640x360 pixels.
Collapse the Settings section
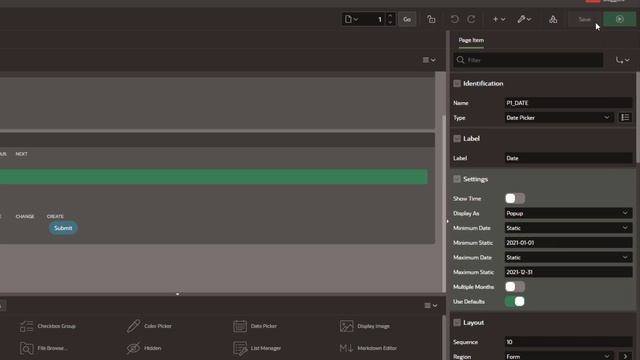click(x=457, y=179)
